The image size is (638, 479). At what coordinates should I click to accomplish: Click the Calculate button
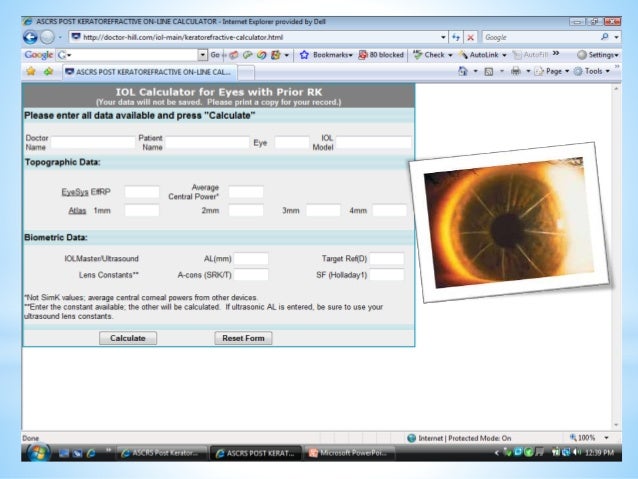click(x=128, y=338)
